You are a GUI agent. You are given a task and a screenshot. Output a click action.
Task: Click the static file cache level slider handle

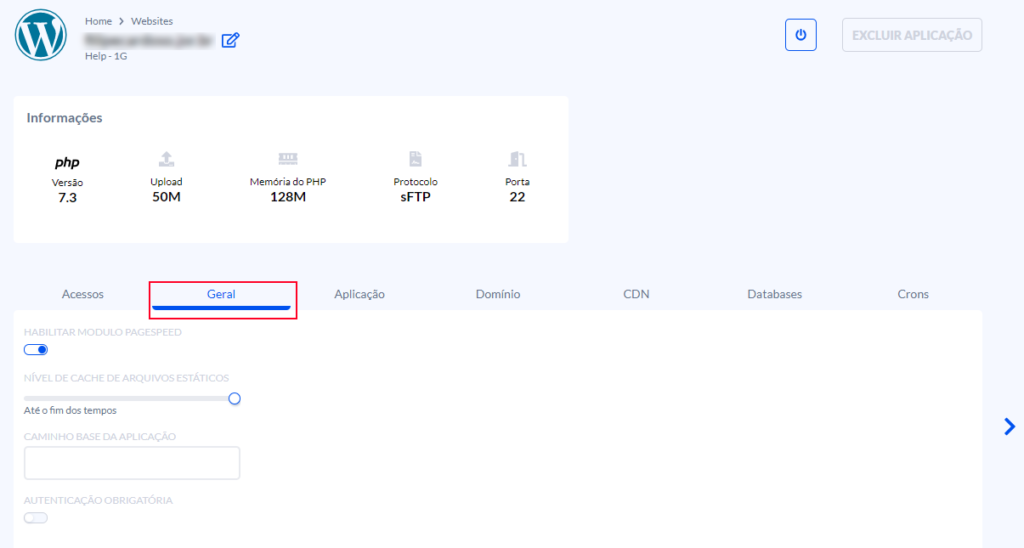point(234,398)
